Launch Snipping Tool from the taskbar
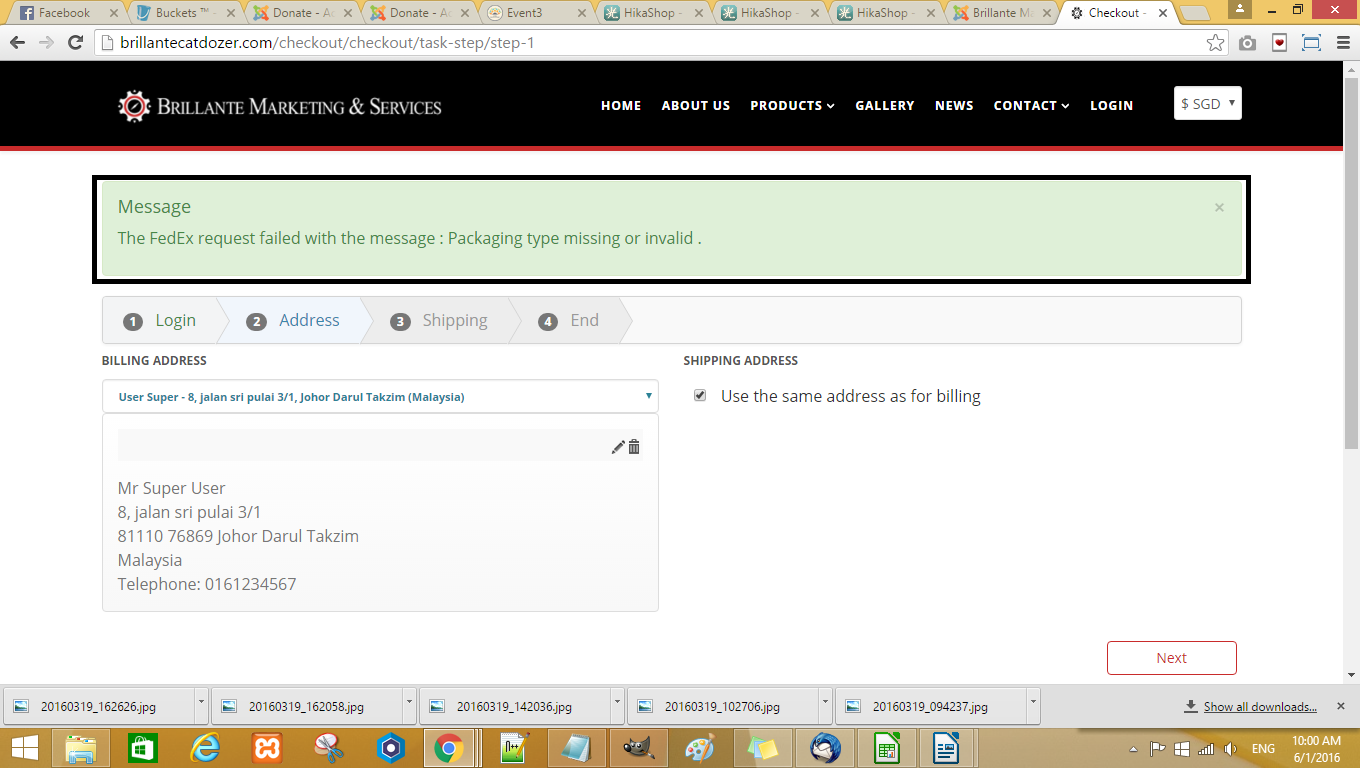The height and width of the screenshot is (768, 1360). (328, 748)
